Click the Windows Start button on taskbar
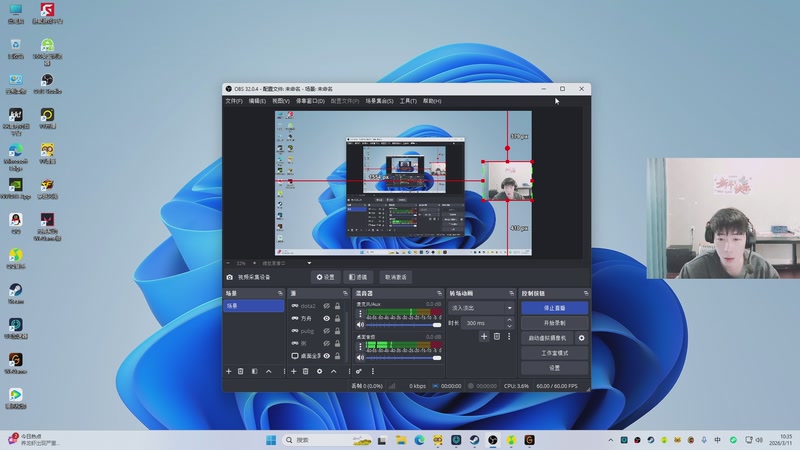This screenshot has height=450, width=800. point(271,440)
